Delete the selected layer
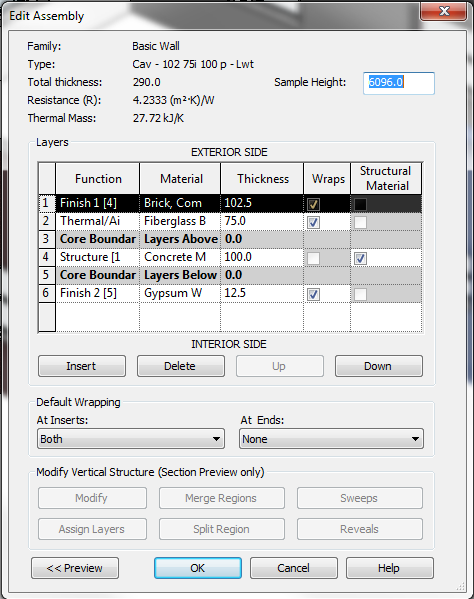Screen dimensions: 474x599 click(x=181, y=366)
